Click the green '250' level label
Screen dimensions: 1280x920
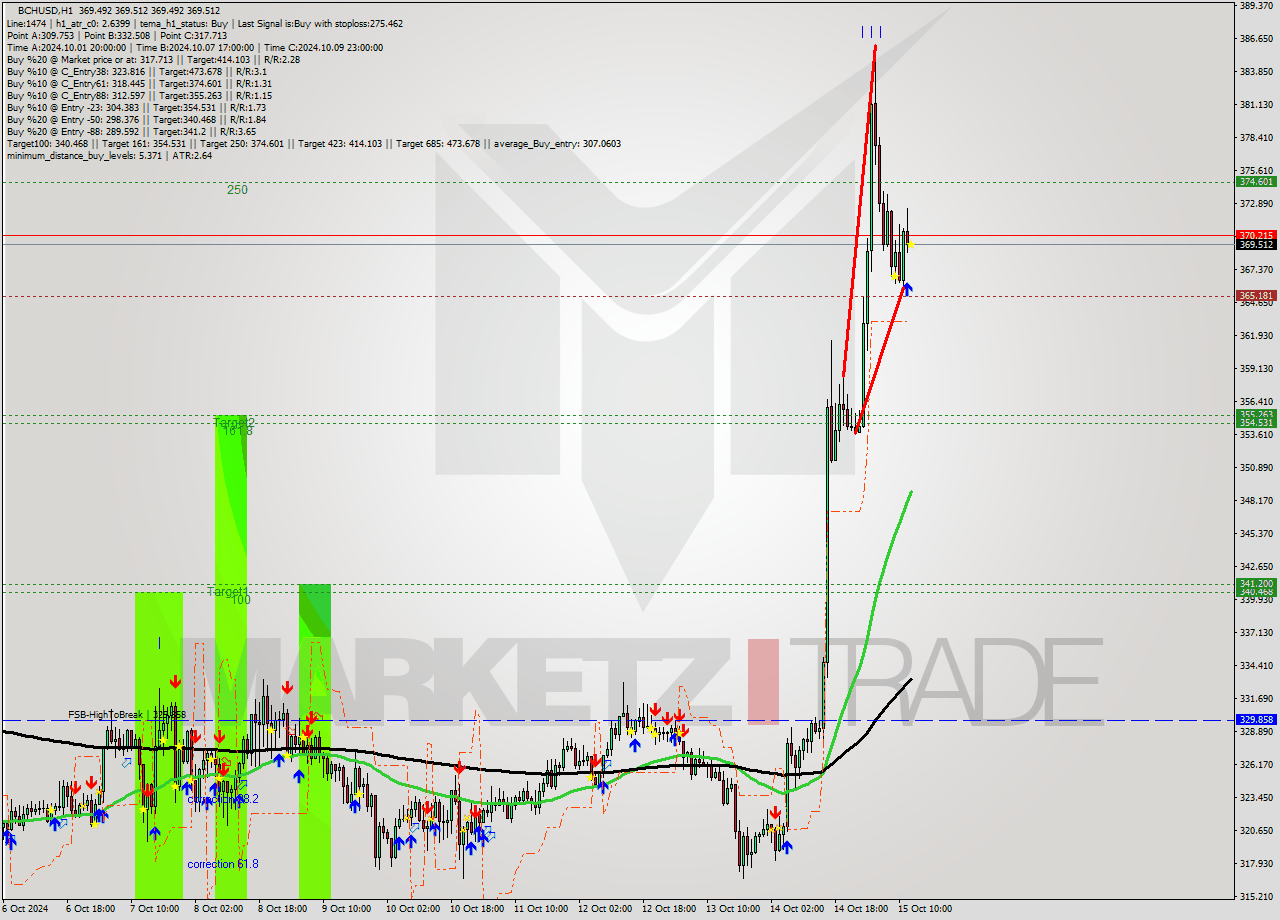click(x=237, y=189)
